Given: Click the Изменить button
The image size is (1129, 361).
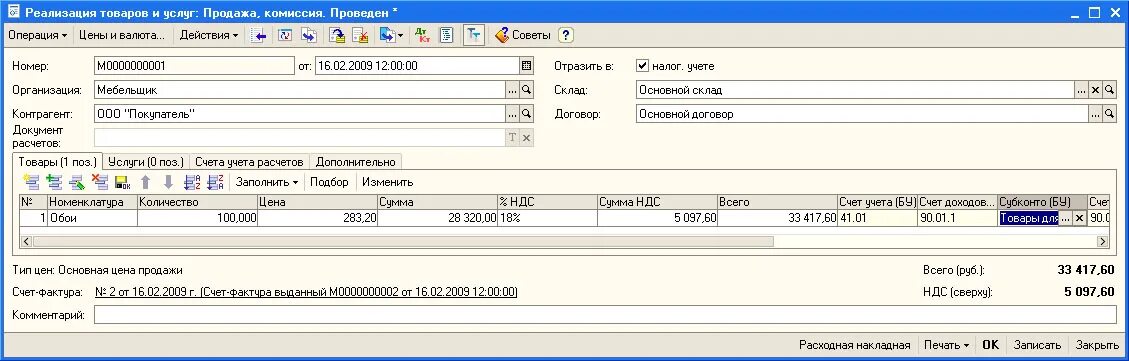Looking at the screenshot, I should pos(387,182).
